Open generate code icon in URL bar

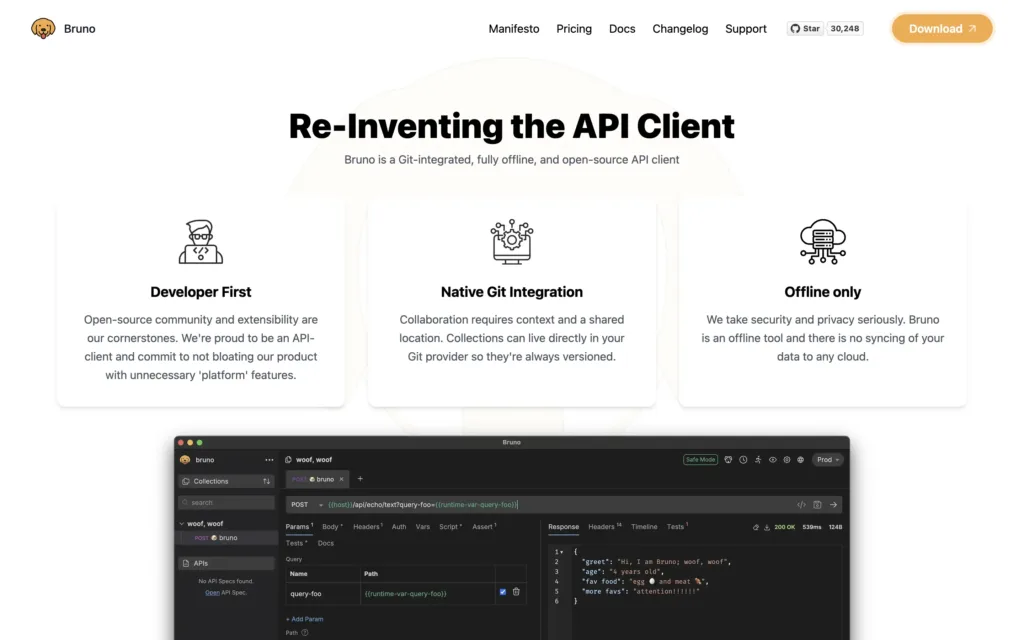[801, 505]
